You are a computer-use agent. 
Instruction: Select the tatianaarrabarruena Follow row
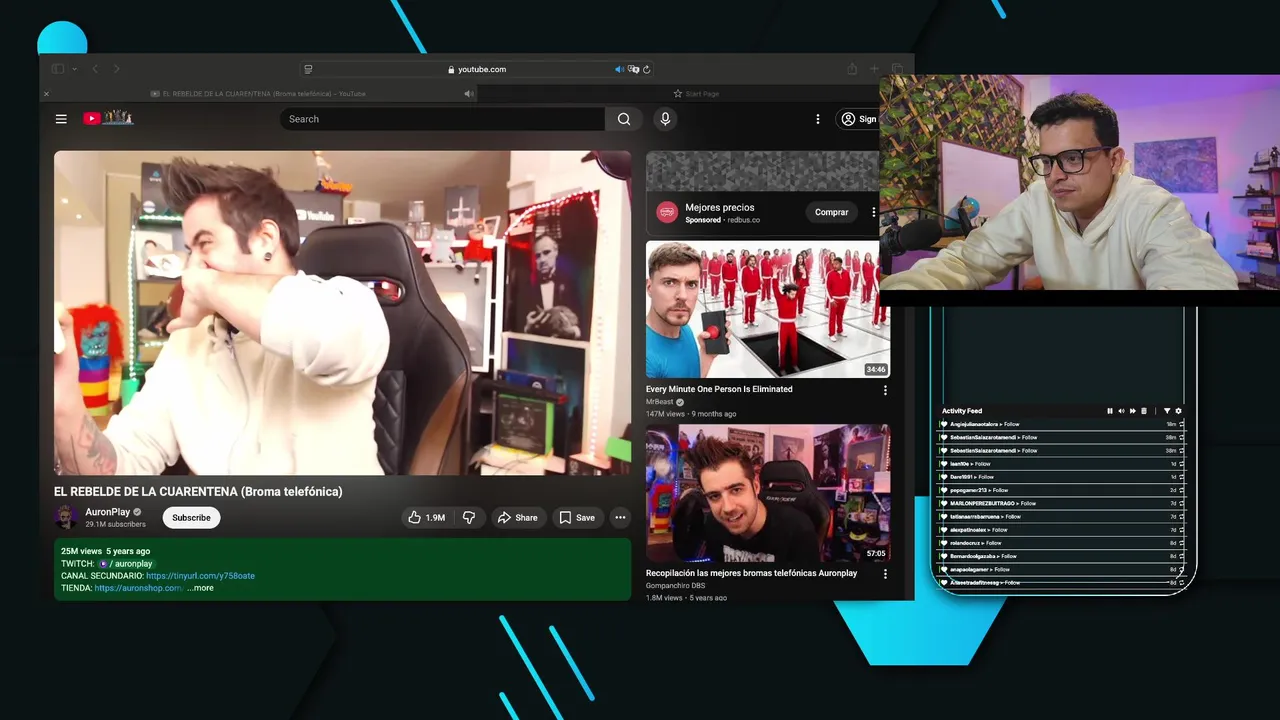1062,516
